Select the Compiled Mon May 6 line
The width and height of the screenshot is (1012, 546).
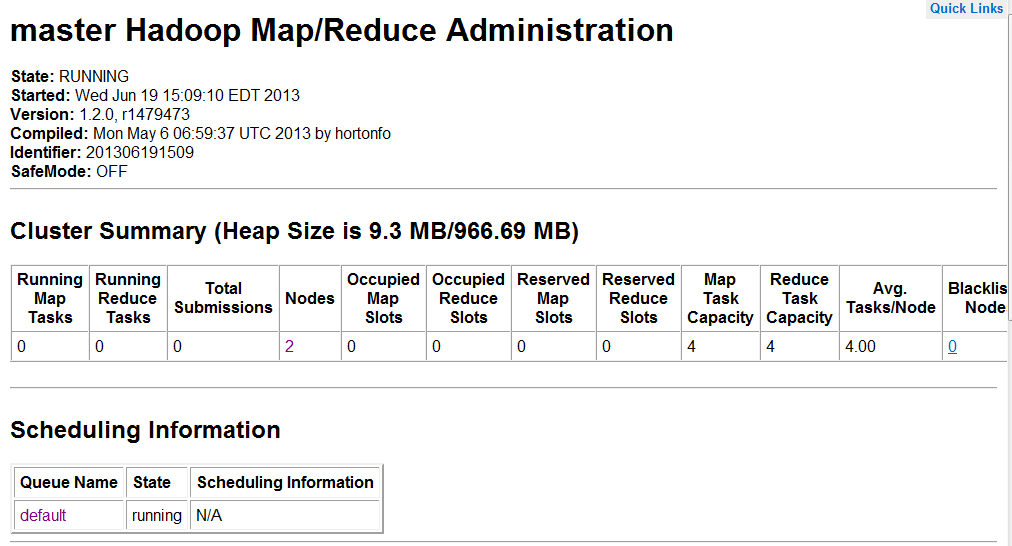click(x=200, y=134)
